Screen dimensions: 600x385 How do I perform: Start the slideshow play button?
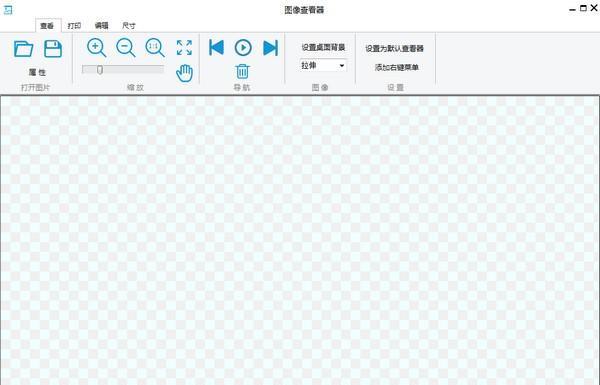tap(243, 48)
